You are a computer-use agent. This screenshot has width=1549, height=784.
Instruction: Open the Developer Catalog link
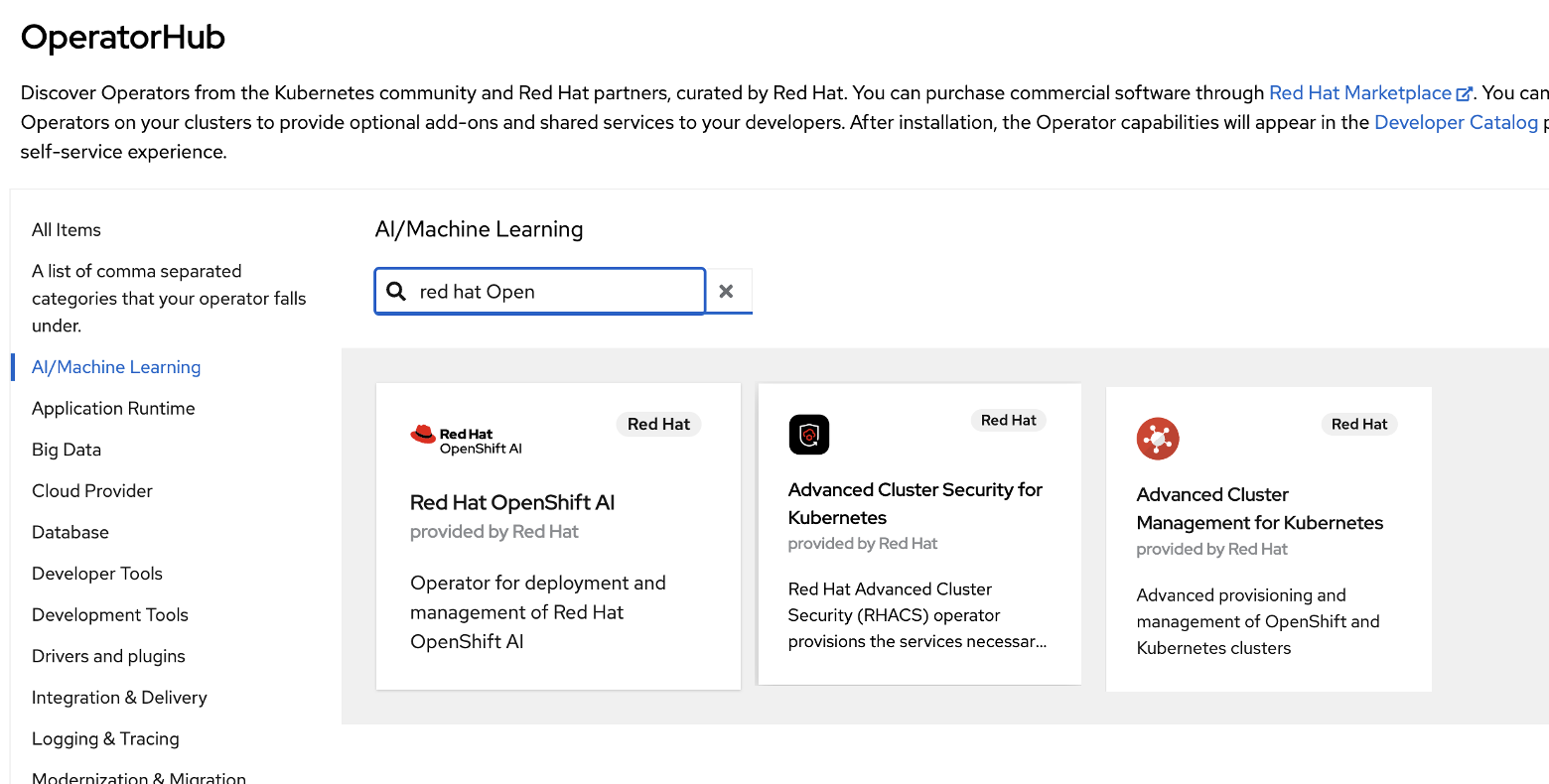point(1455,121)
